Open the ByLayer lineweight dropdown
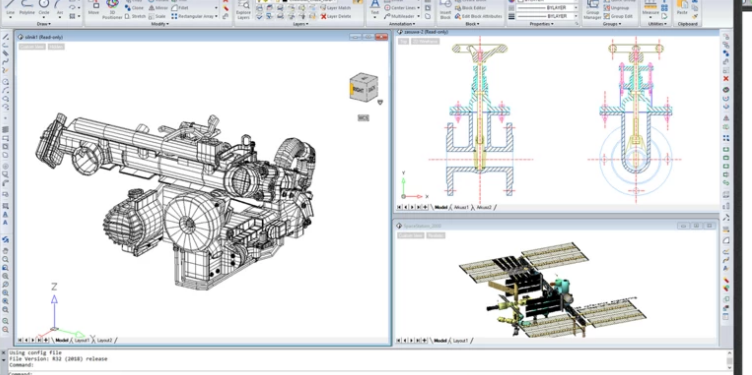This screenshot has width=752, height=375. click(547, 16)
